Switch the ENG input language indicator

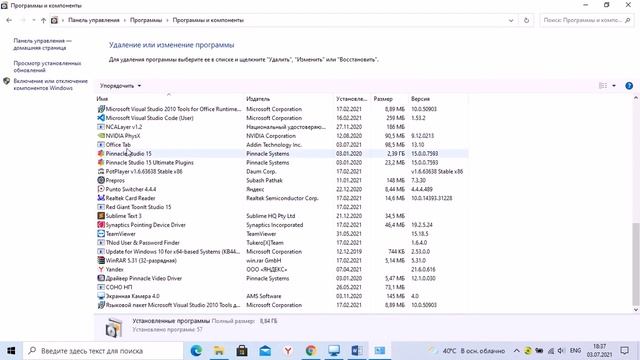575,351
